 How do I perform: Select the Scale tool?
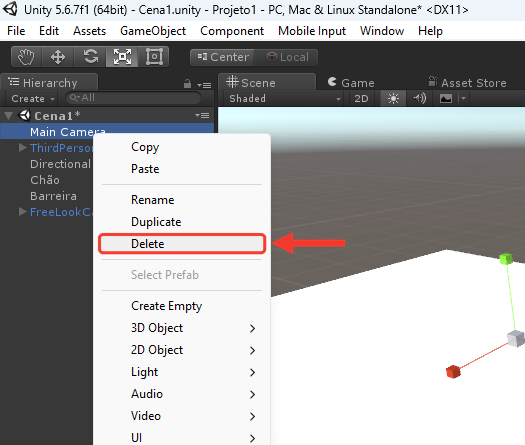tap(122, 57)
